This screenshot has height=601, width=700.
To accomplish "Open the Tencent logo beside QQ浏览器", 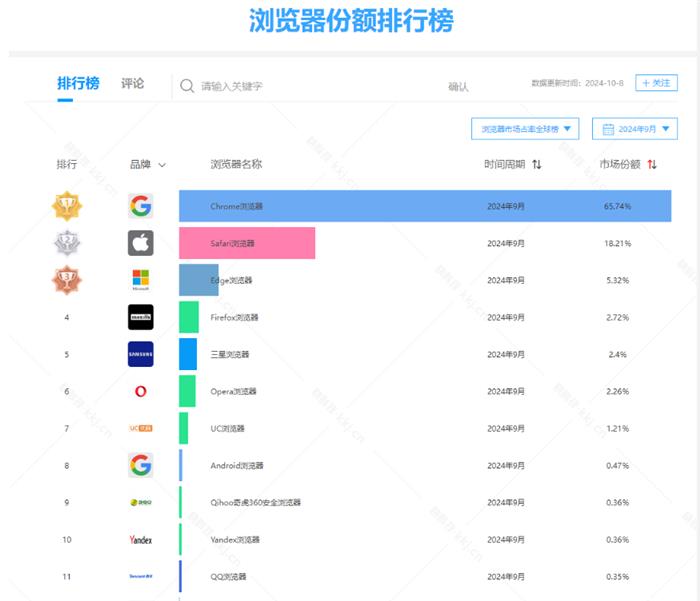I will click(x=141, y=576).
